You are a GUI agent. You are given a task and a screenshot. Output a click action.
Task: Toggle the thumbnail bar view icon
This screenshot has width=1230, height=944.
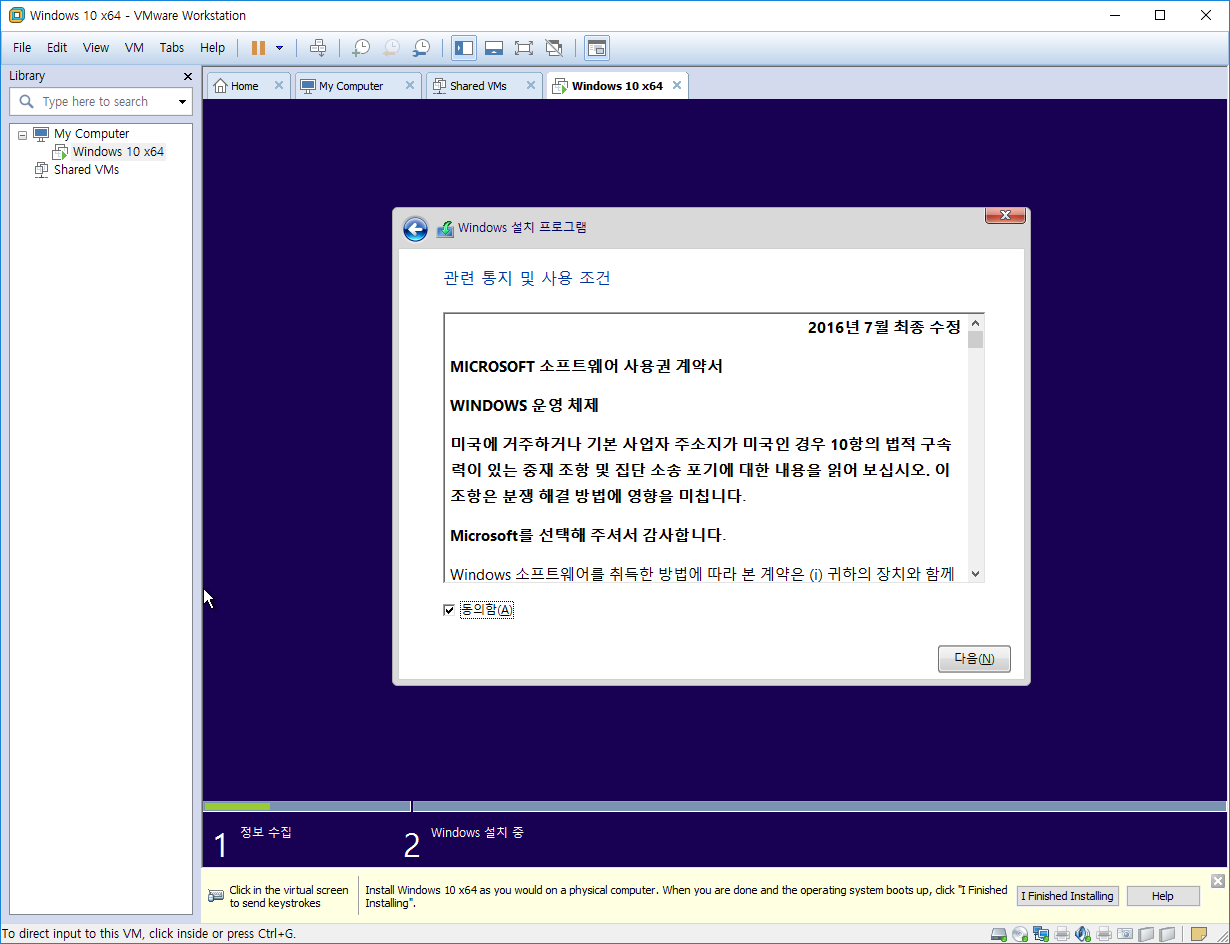coord(494,47)
